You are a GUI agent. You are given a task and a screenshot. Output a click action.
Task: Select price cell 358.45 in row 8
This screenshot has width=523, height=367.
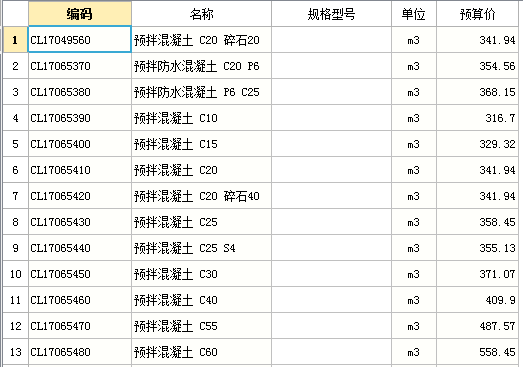click(x=477, y=222)
